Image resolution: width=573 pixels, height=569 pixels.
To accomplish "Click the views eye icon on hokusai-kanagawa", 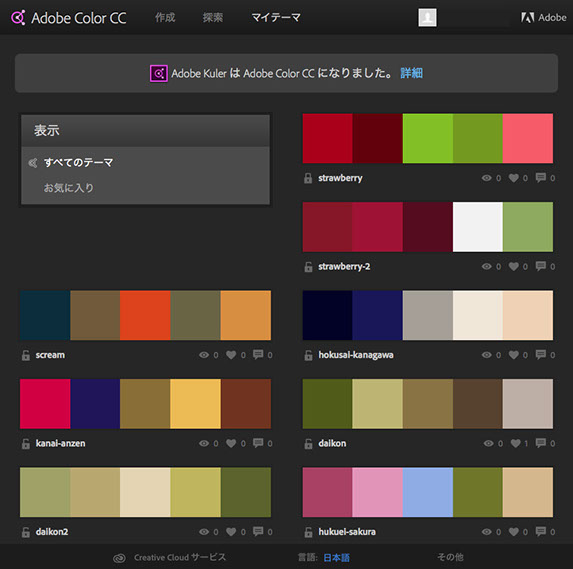I will tap(486, 355).
